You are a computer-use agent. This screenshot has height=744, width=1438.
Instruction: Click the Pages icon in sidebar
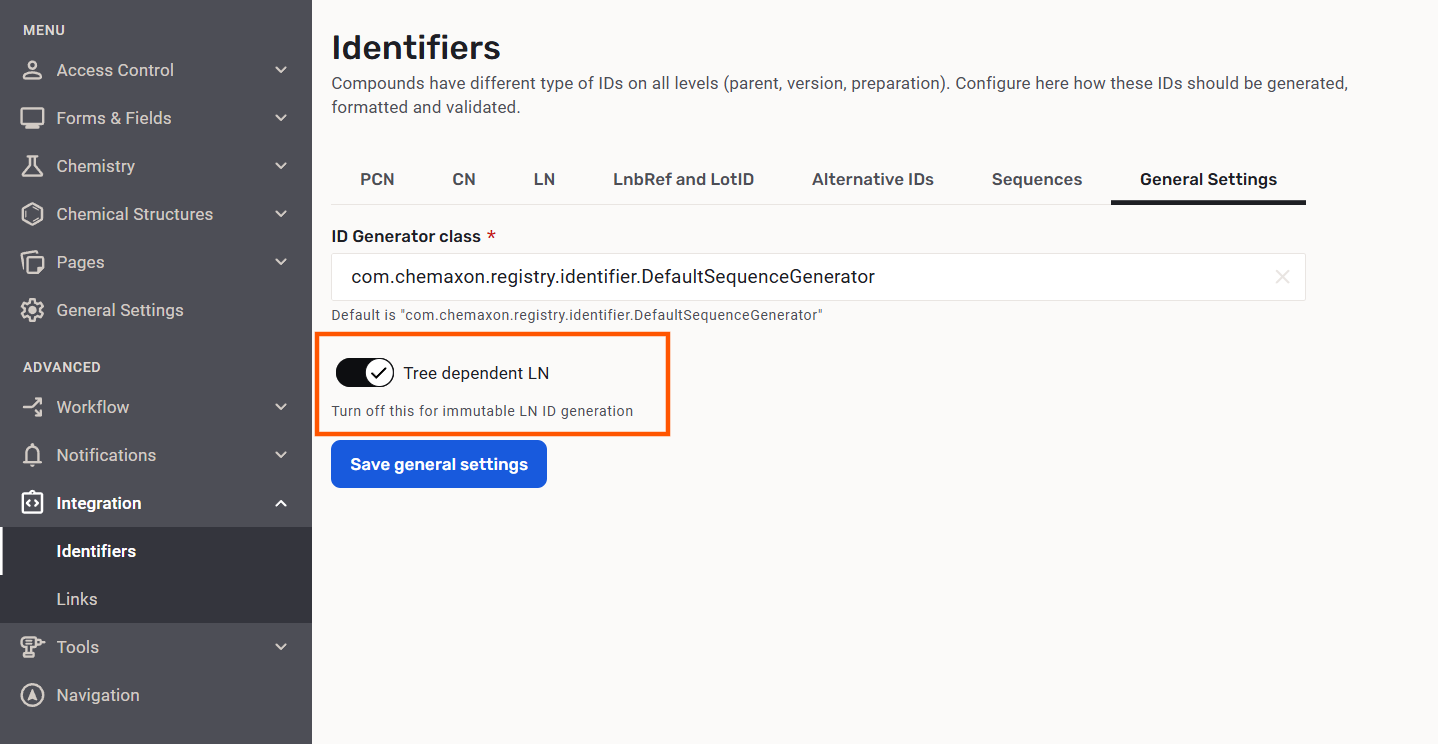[x=33, y=262]
